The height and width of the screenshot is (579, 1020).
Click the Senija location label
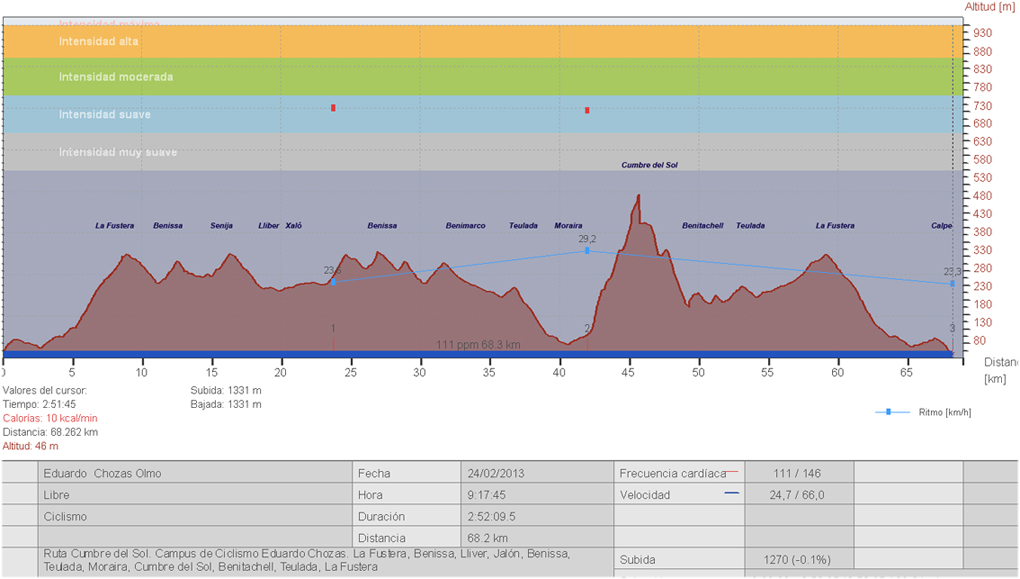[x=221, y=226]
